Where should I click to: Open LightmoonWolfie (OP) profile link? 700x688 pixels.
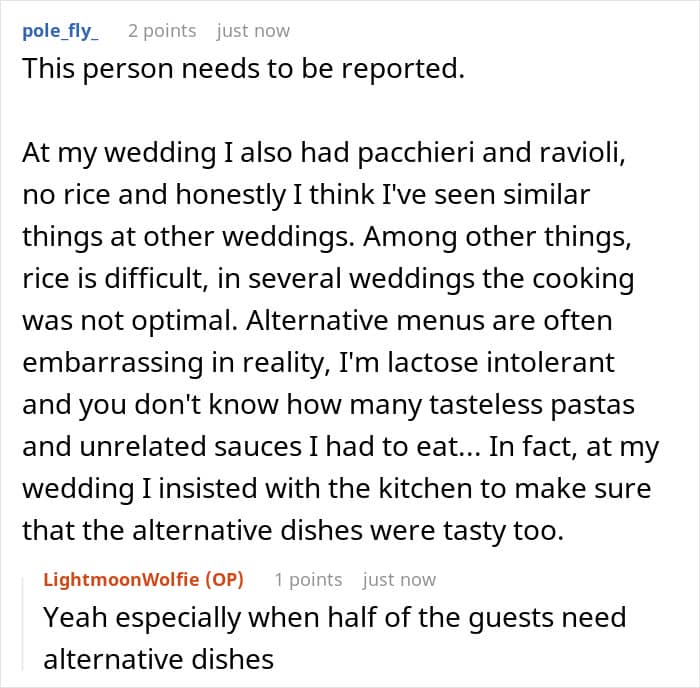click(143, 580)
